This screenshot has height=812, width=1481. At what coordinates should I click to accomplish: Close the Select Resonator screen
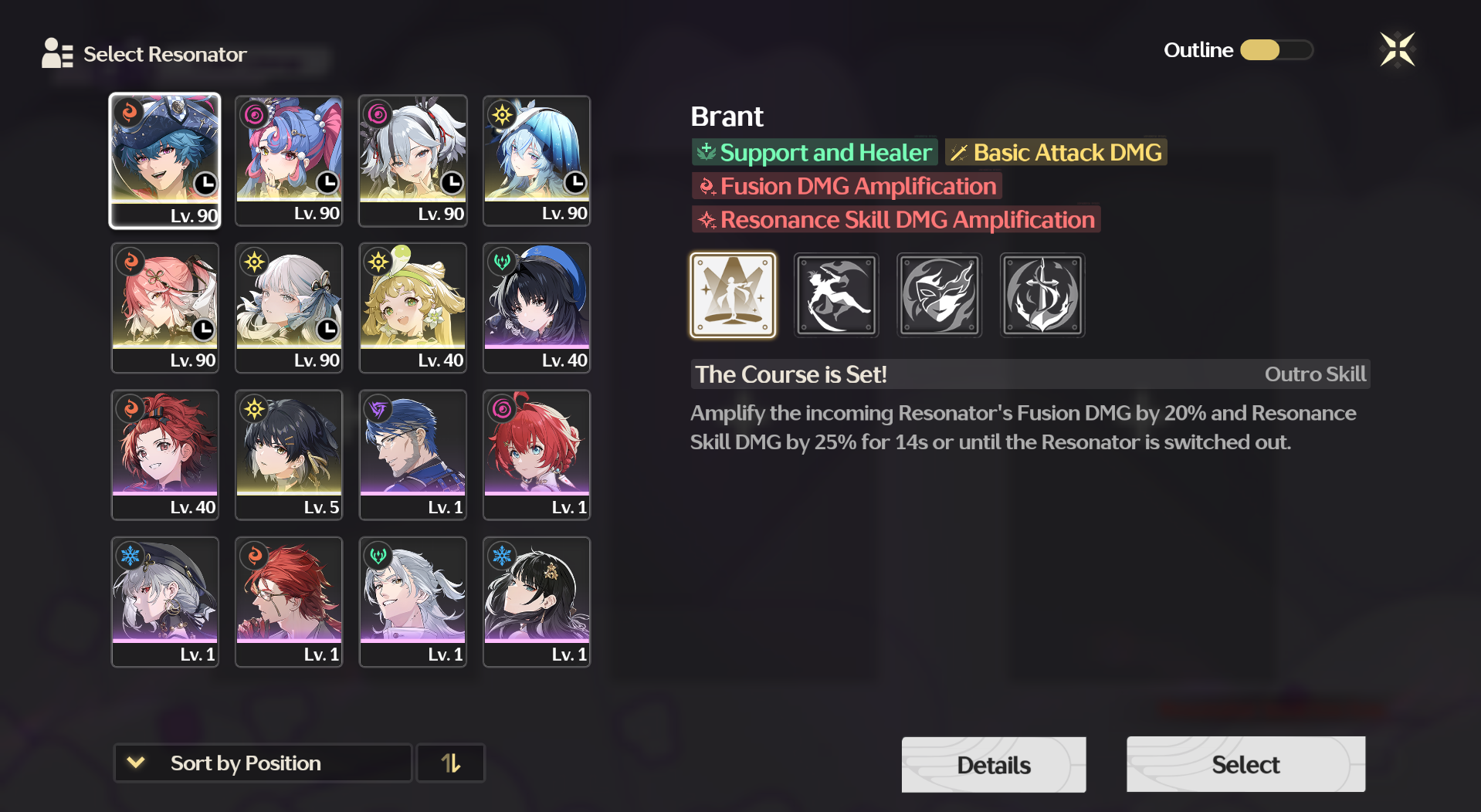click(1397, 50)
